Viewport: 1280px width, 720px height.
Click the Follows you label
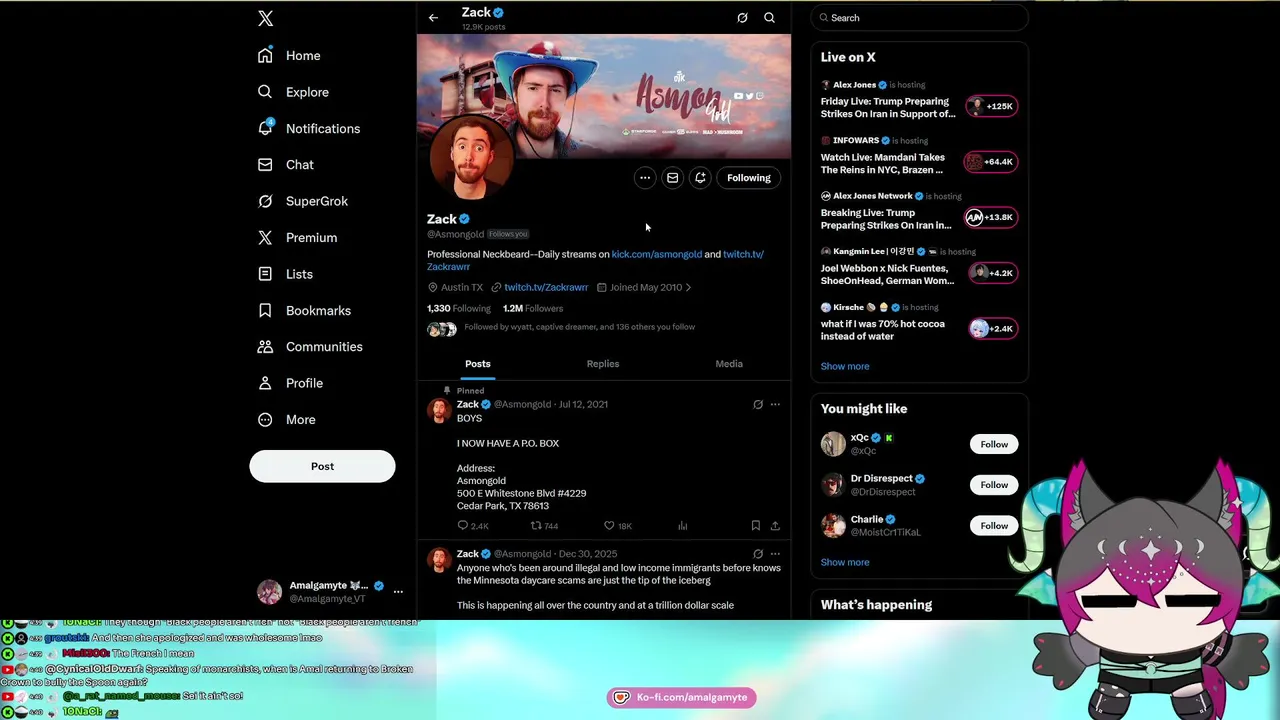[508, 234]
